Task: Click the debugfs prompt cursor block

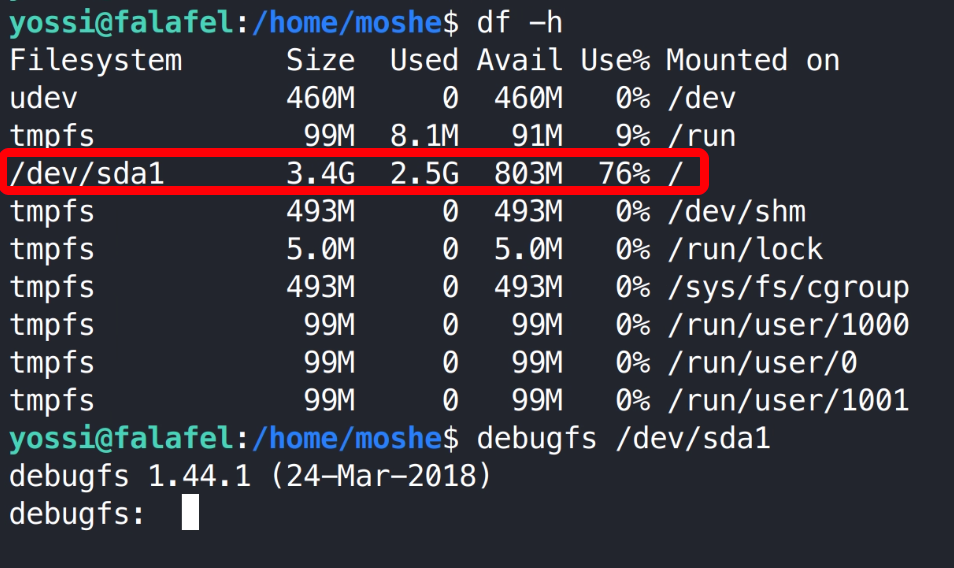Action: [x=190, y=514]
